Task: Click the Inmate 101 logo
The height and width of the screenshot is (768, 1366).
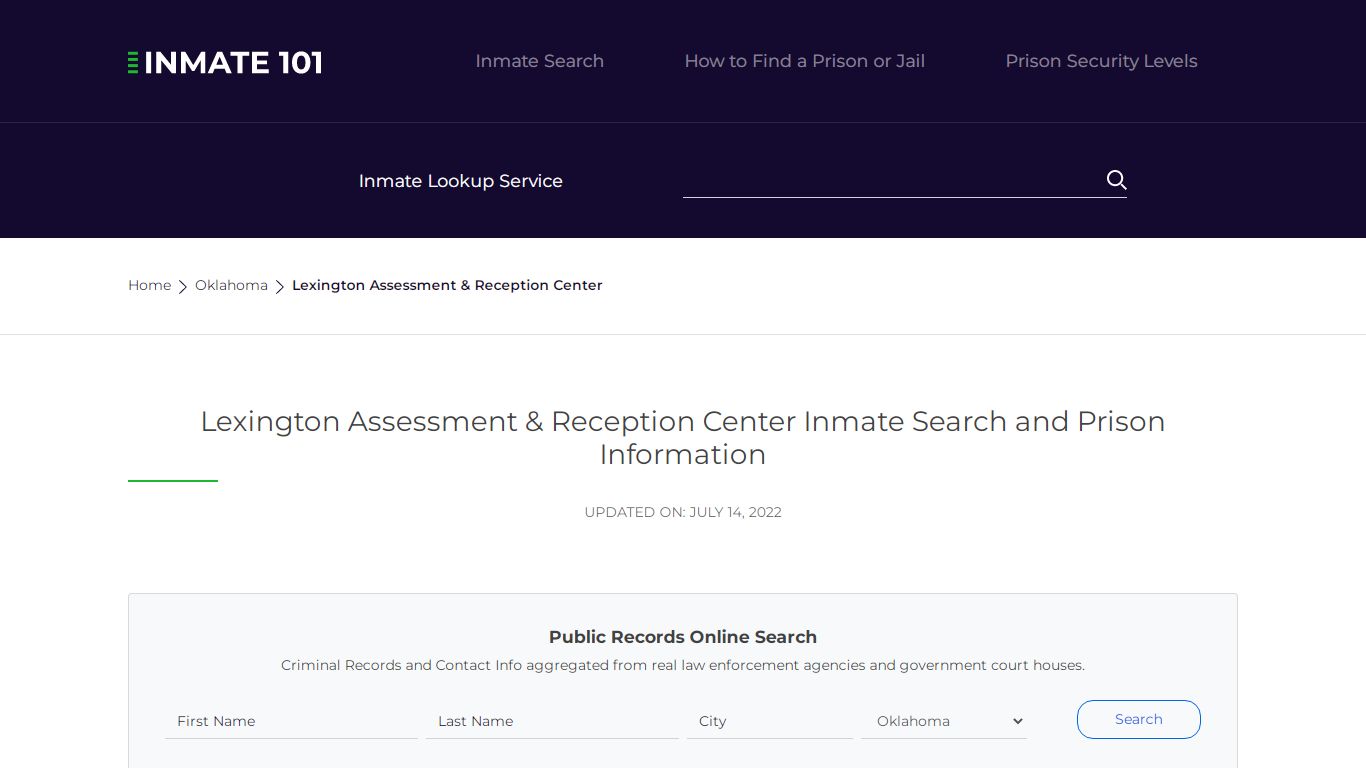Action: tap(225, 62)
